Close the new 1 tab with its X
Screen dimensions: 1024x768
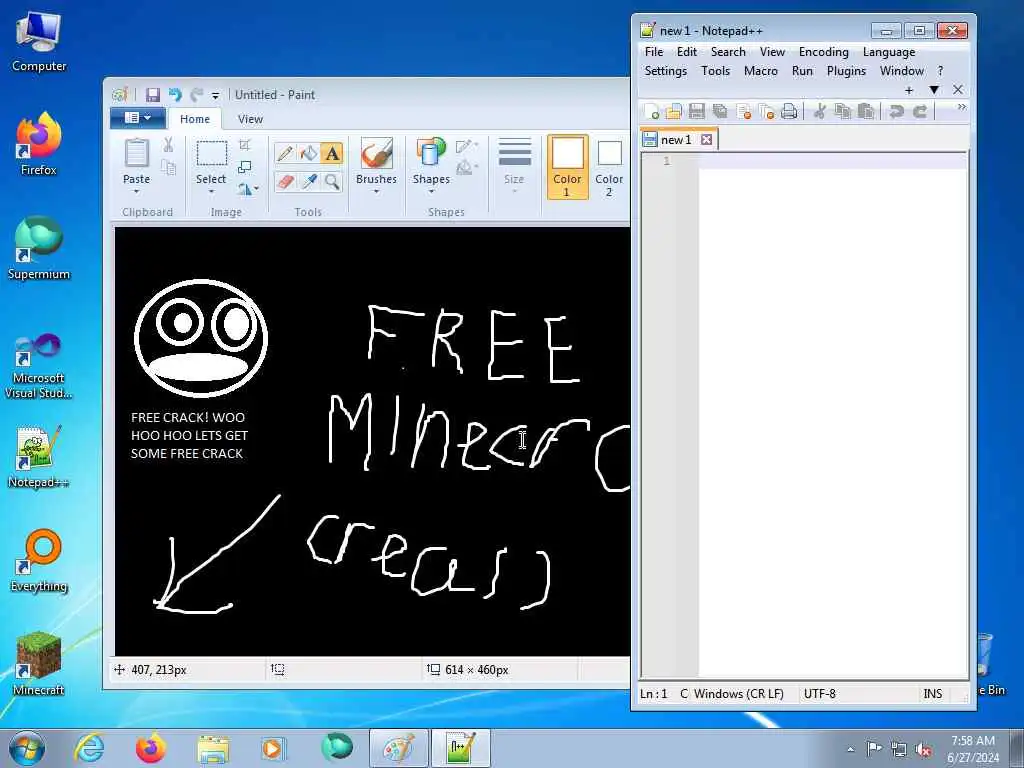[706, 140]
